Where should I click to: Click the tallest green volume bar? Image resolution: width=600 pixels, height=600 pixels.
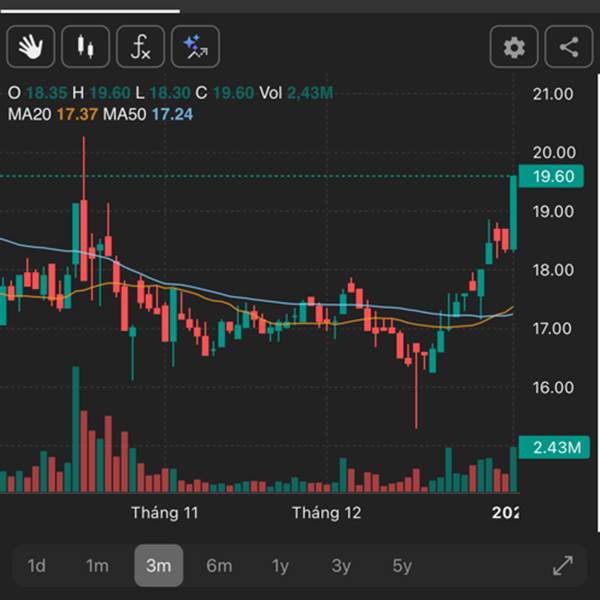[x=76, y=429]
